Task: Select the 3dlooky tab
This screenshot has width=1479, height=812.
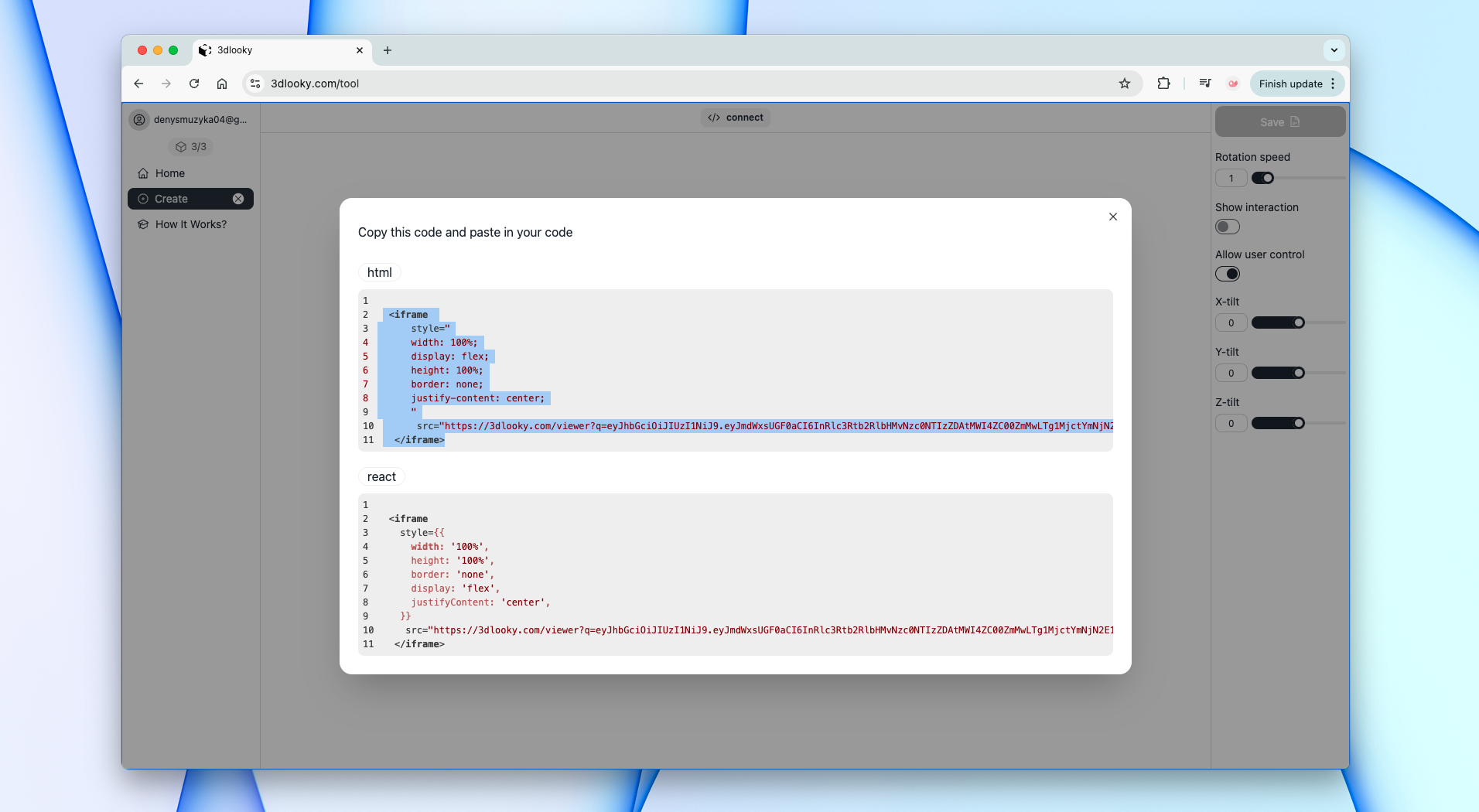Action: tap(282, 50)
